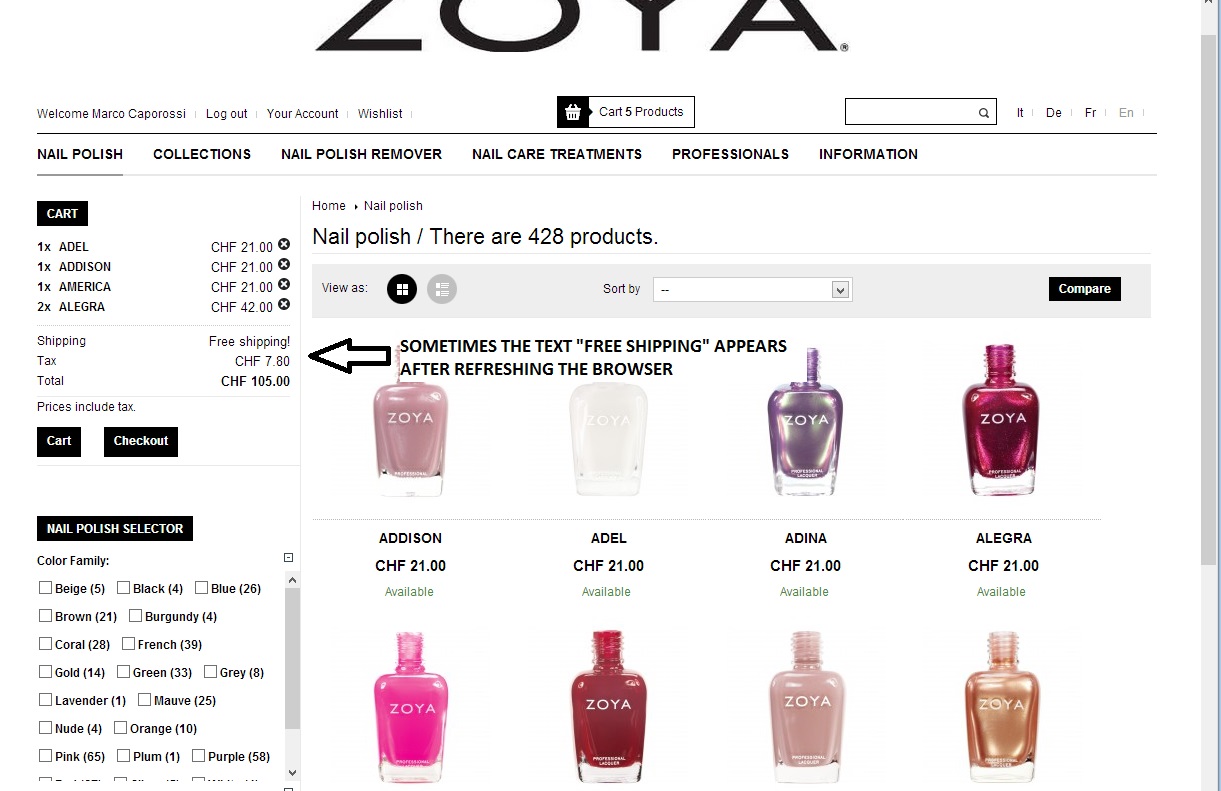Check the Beige color family checkbox
Viewport: 1221px width, 791px height.
pyautogui.click(x=45, y=588)
